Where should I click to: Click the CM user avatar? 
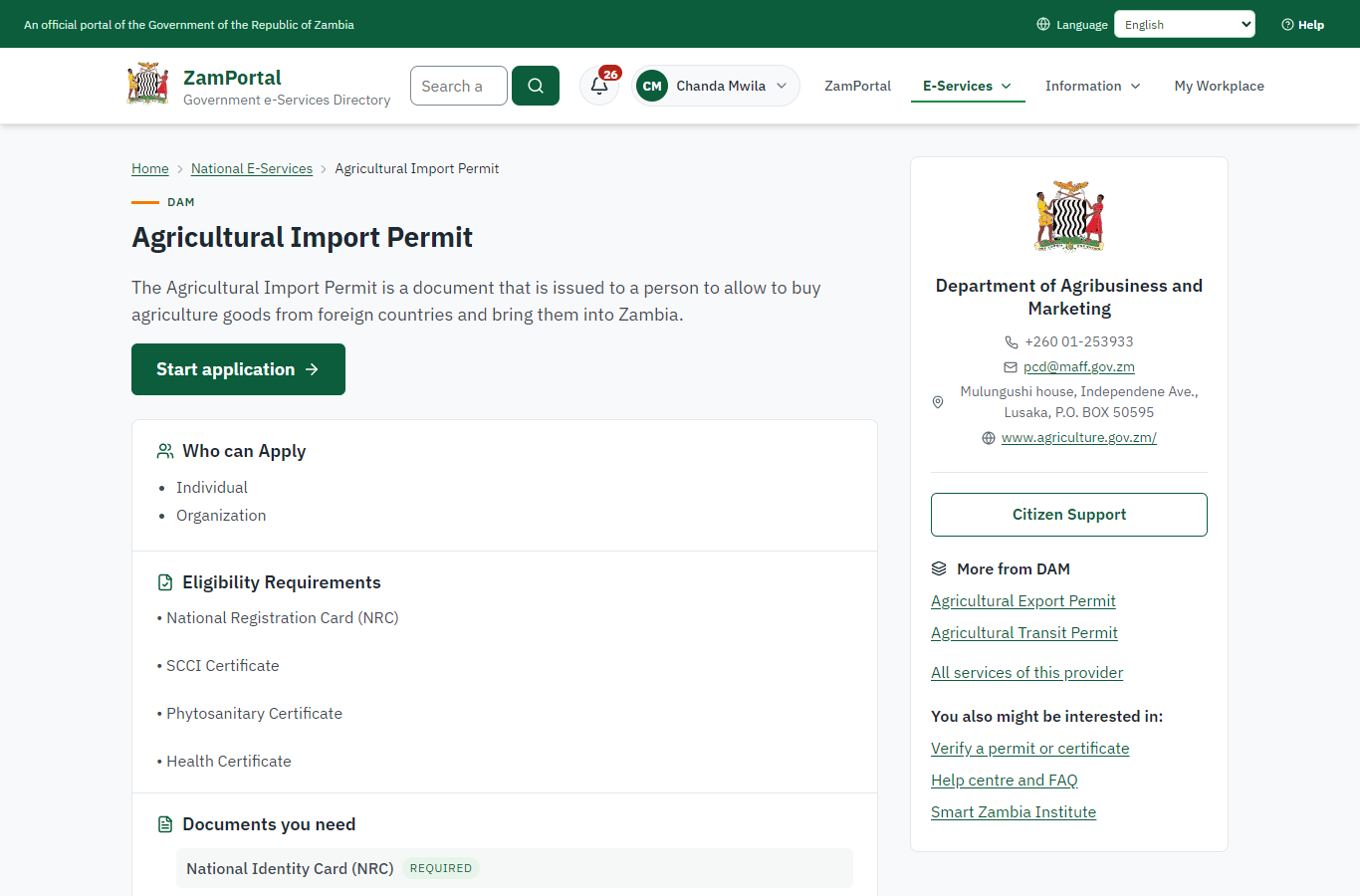[652, 86]
